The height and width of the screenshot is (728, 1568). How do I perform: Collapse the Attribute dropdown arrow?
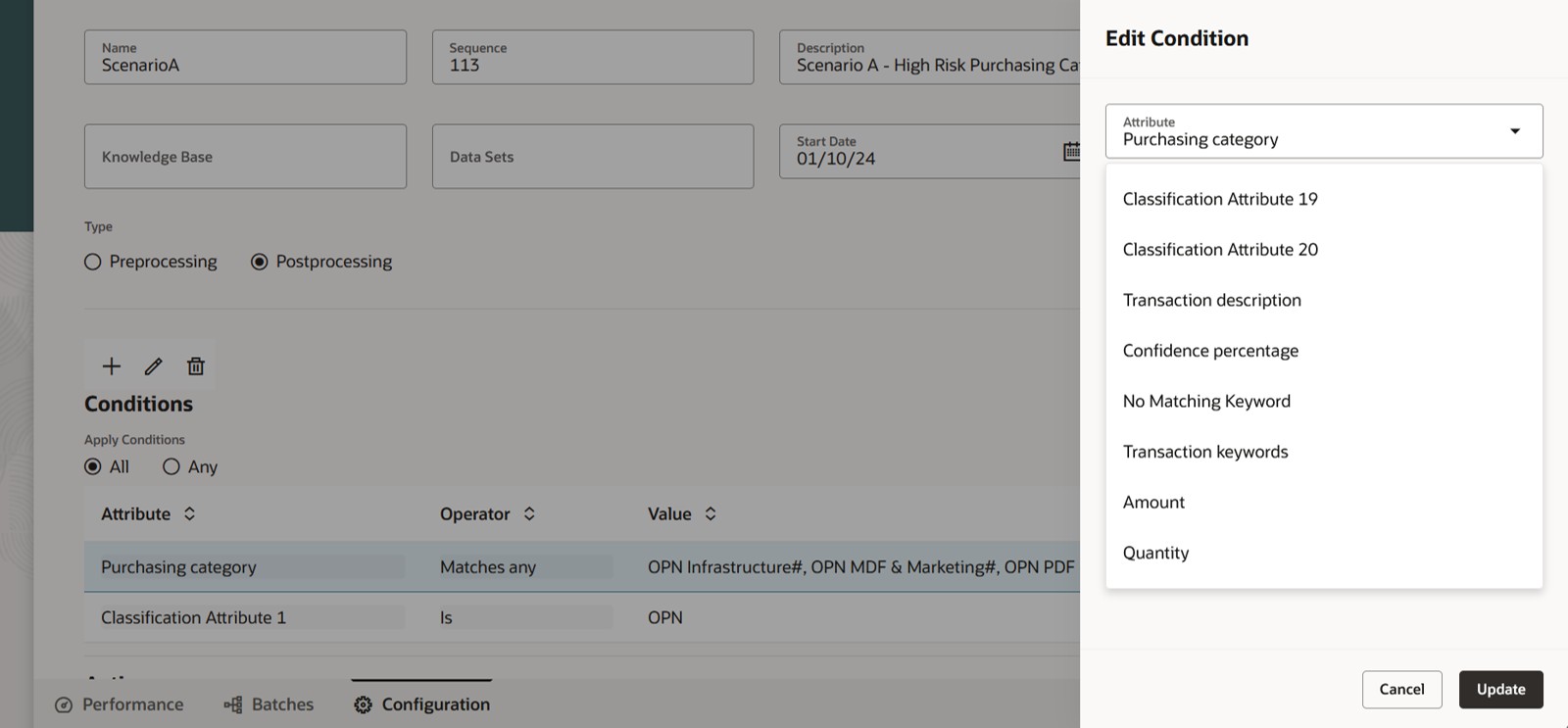pos(1515,131)
